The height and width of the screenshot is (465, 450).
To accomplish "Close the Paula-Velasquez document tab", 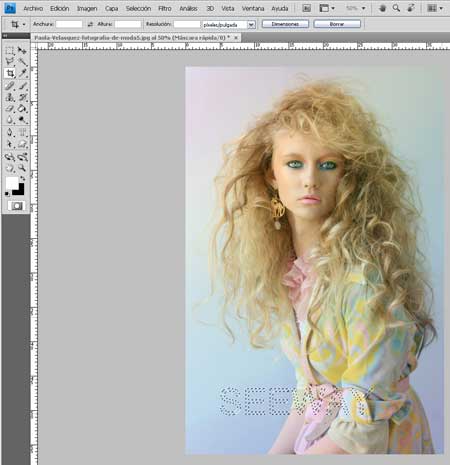I will click(236, 38).
